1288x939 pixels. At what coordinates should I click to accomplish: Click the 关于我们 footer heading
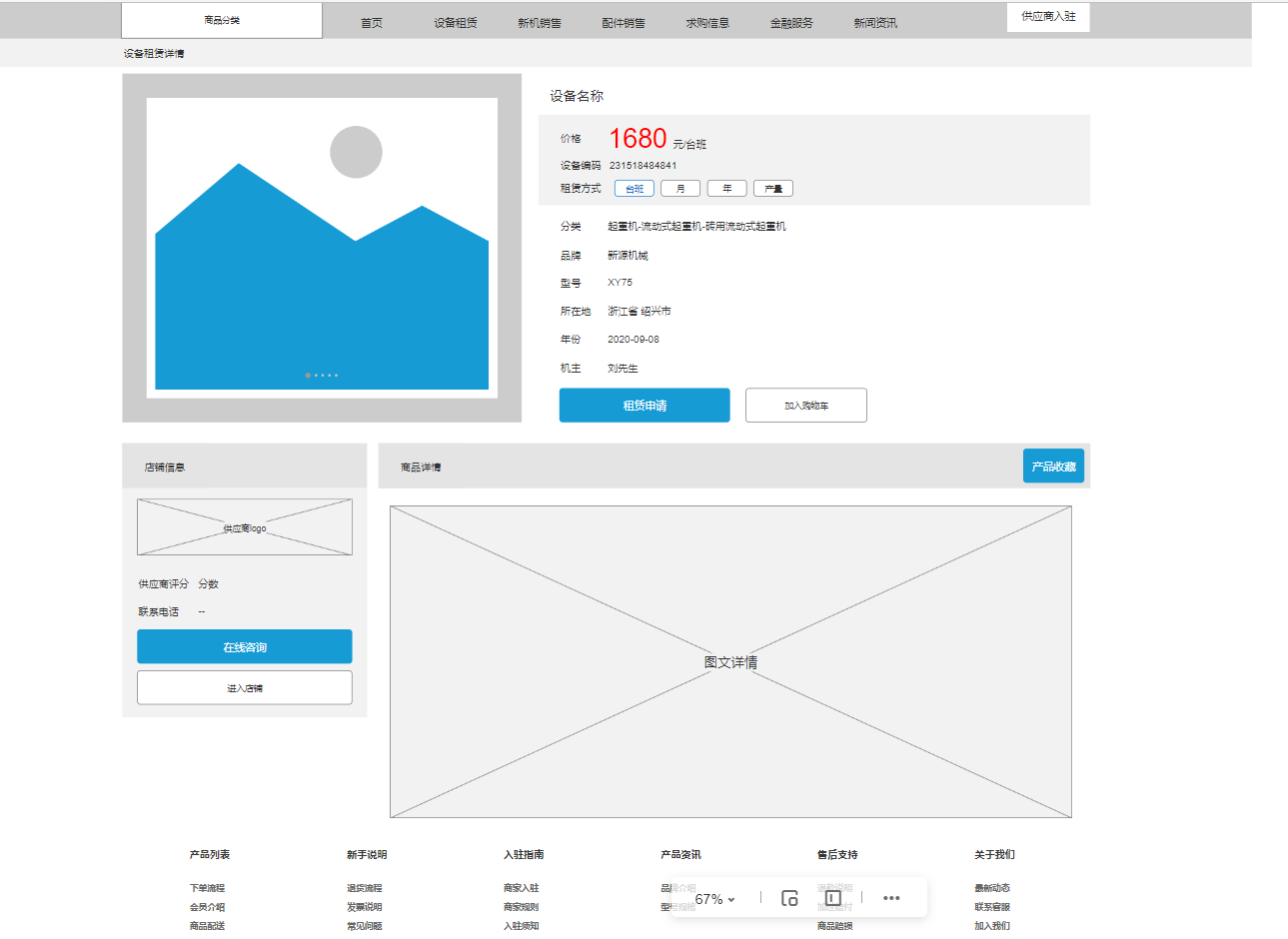pyautogui.click(x=994, y=855)
